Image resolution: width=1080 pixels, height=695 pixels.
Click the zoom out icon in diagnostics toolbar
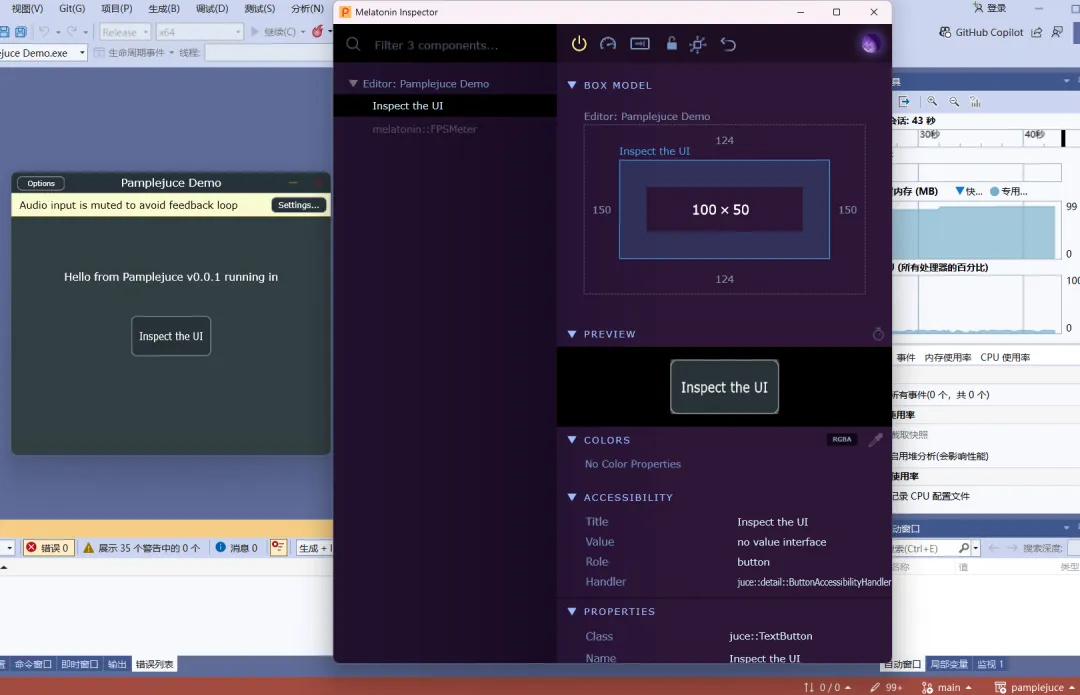pyautogui.click(x=954, y=101)
